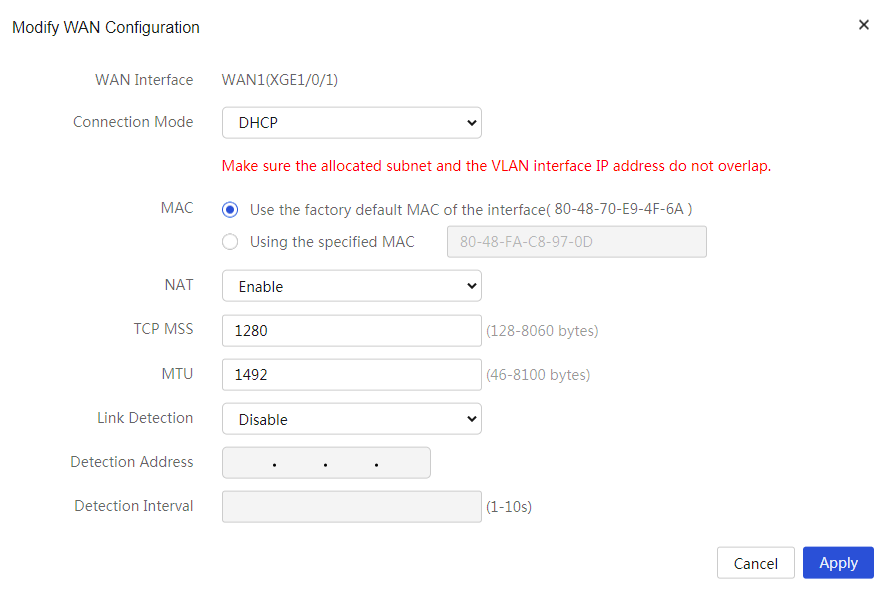Click the Using the specified MAC label

tap(332, 242)
